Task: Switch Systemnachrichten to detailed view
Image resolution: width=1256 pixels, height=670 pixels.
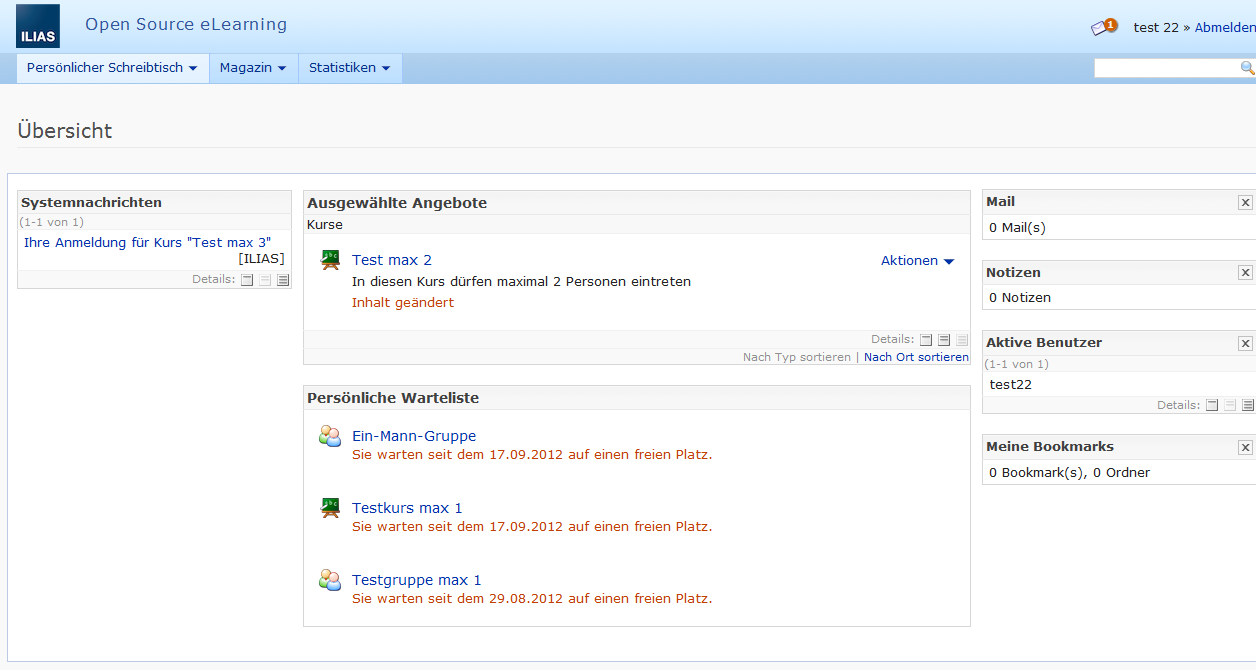Action: (x=283, y=280)
